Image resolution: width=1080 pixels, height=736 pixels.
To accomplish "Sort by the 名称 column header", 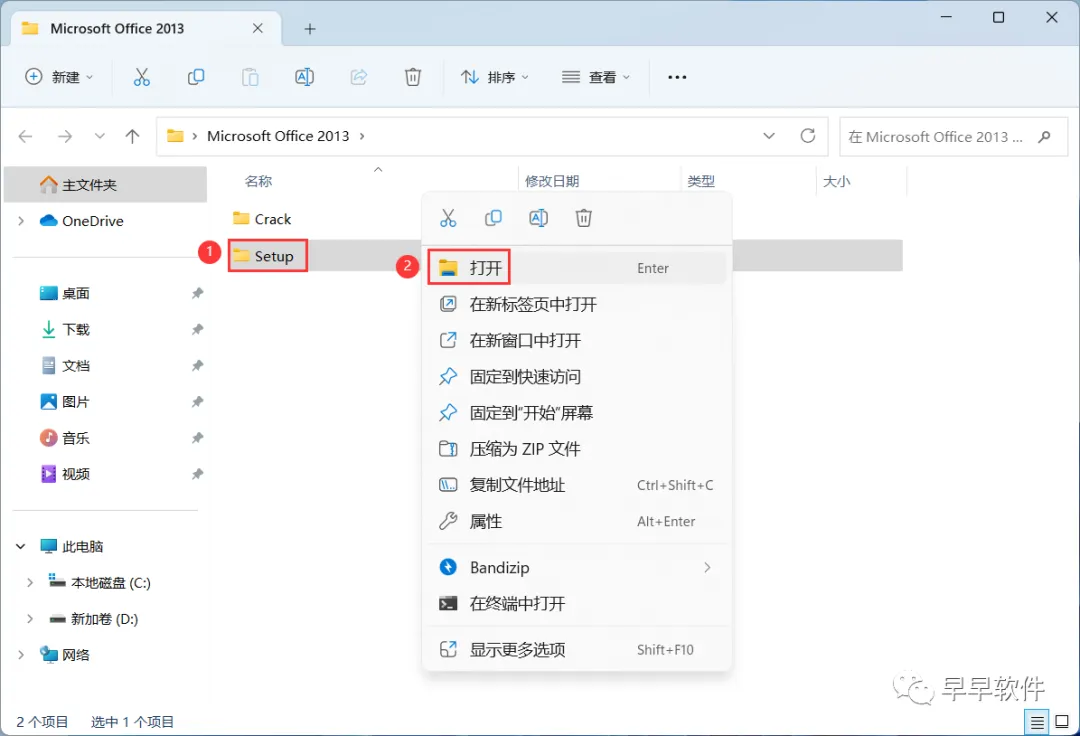I will [258, 181].
